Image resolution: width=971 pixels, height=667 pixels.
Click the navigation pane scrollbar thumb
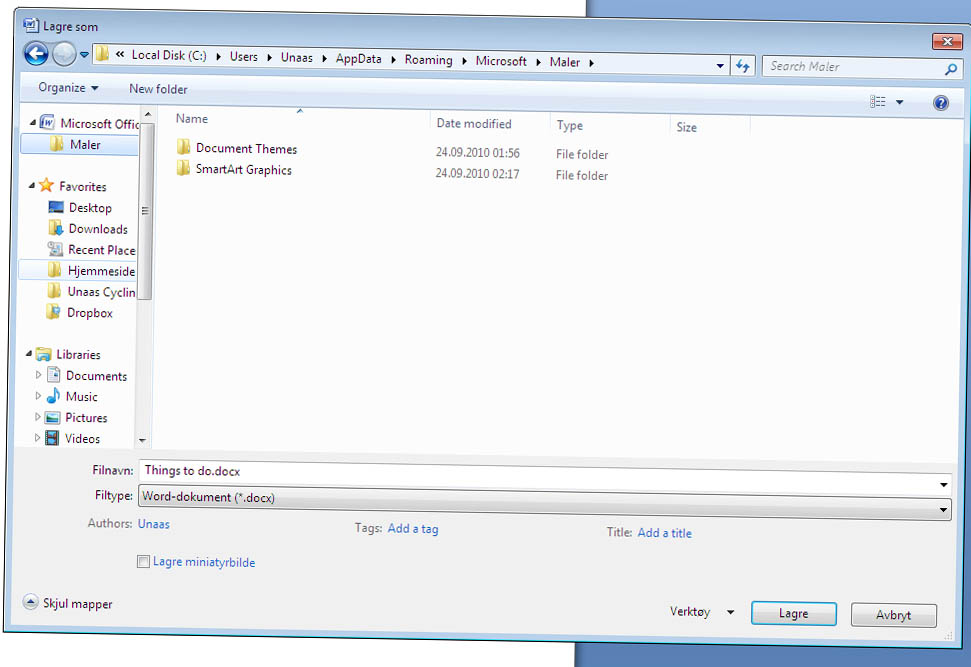pyautogui.click(x=146, y=211)
